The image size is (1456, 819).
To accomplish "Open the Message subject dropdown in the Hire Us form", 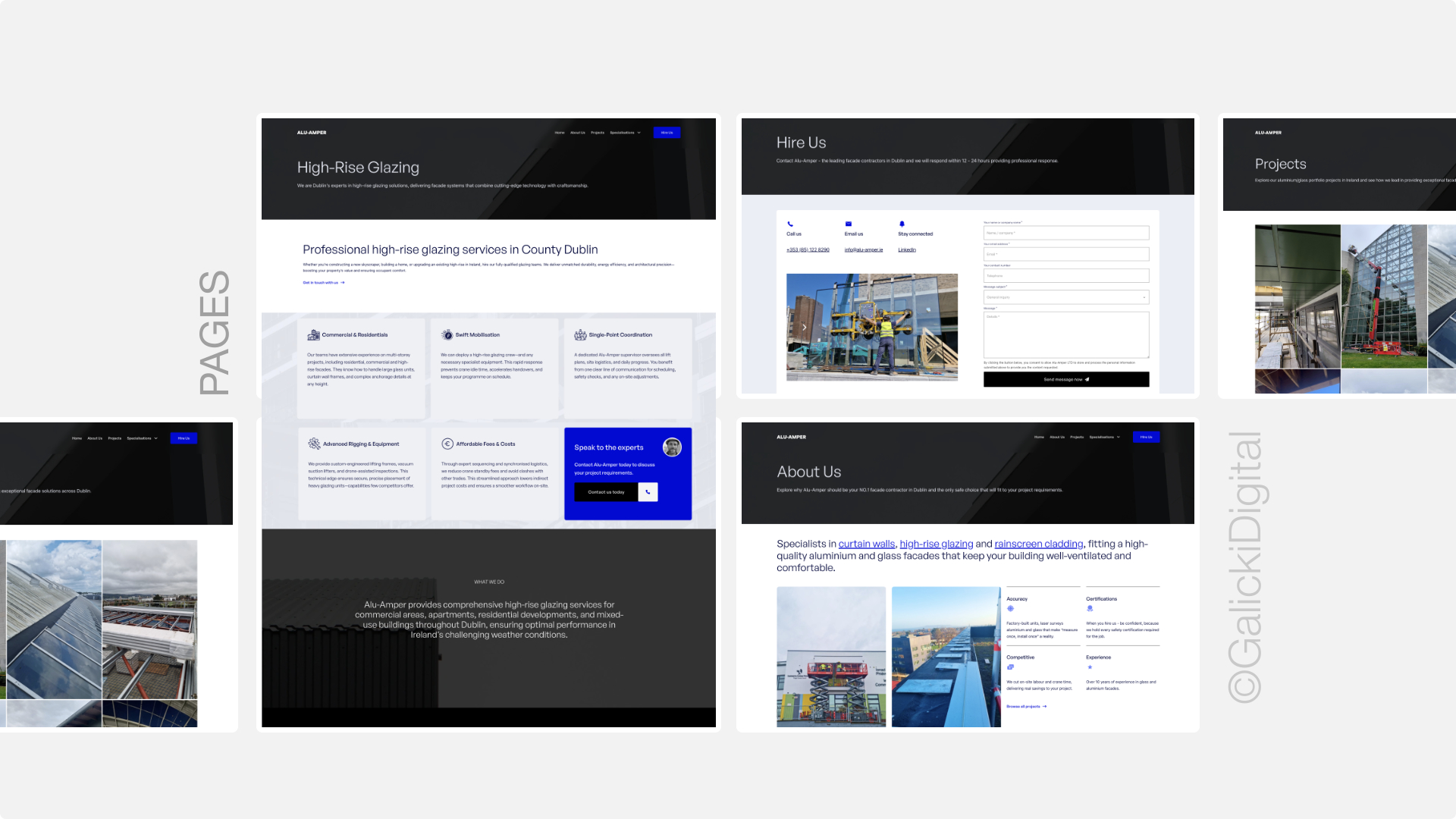I will [x=1066, y=297].
